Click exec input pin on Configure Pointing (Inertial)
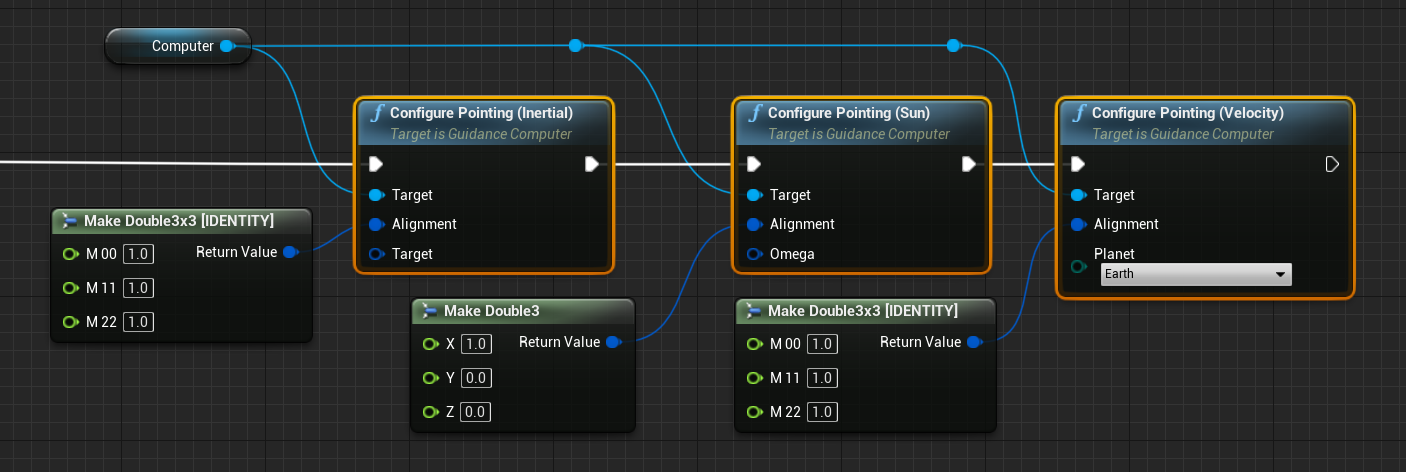Image resolution: width=1406 pixels, height=472 pixels. tap(376, 164)
